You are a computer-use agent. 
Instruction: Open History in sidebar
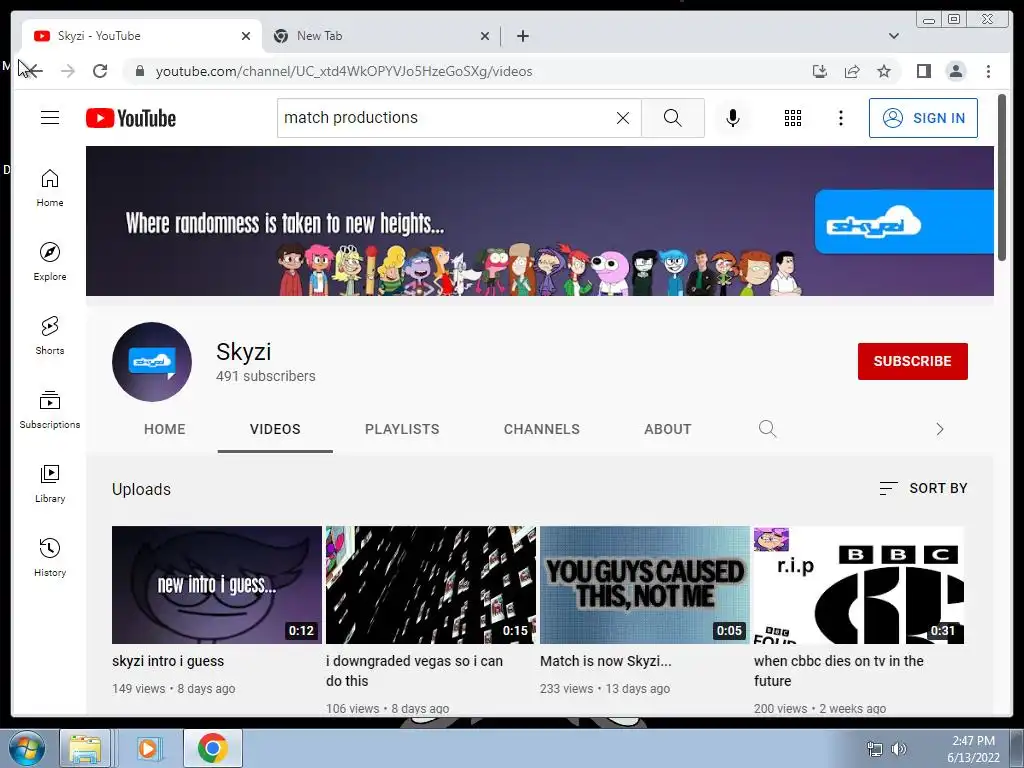click(x=50, y=557)
